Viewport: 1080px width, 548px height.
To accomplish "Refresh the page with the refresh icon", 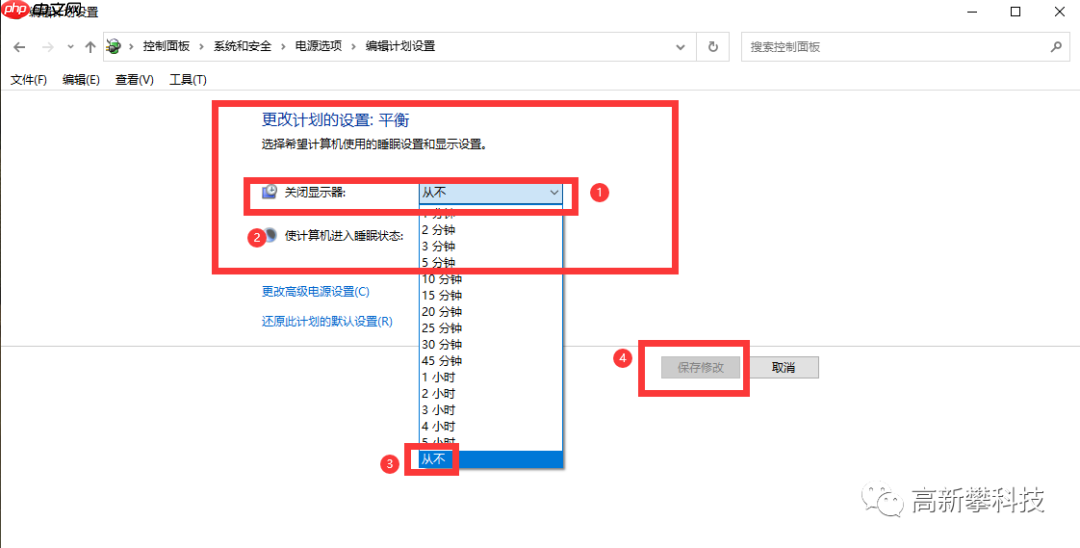I will [713, 47].
